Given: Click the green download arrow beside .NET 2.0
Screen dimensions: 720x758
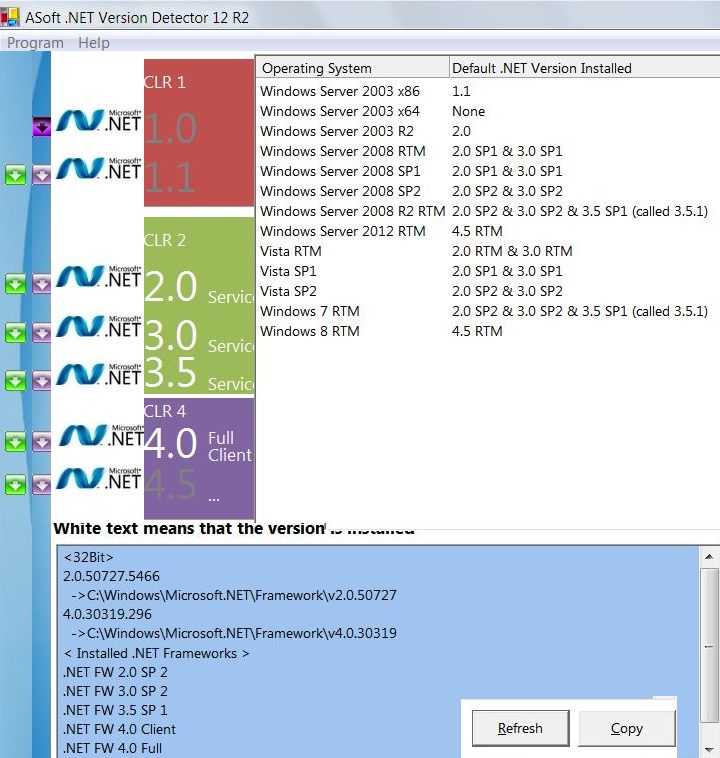Looking at the screenshot, I should point(15,284).
